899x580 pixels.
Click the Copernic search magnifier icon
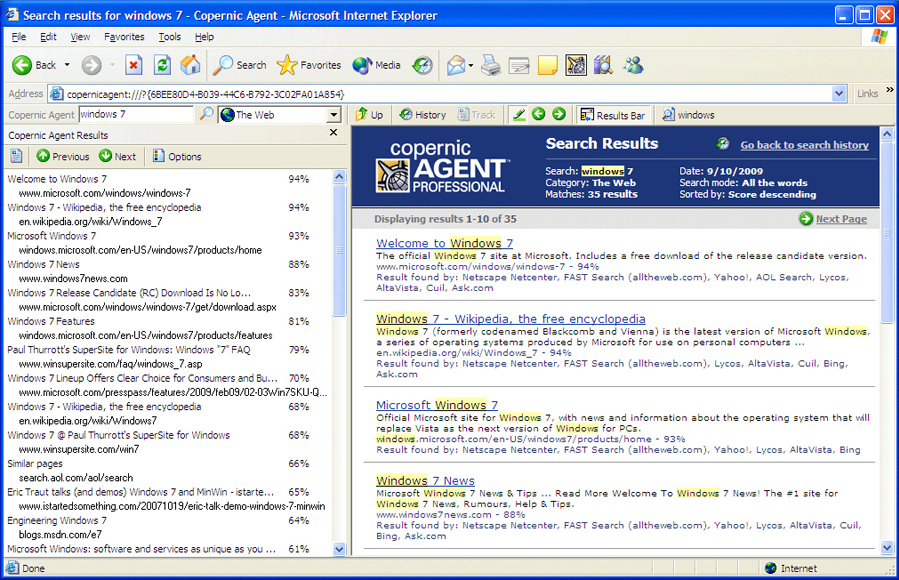pos(206,115)
